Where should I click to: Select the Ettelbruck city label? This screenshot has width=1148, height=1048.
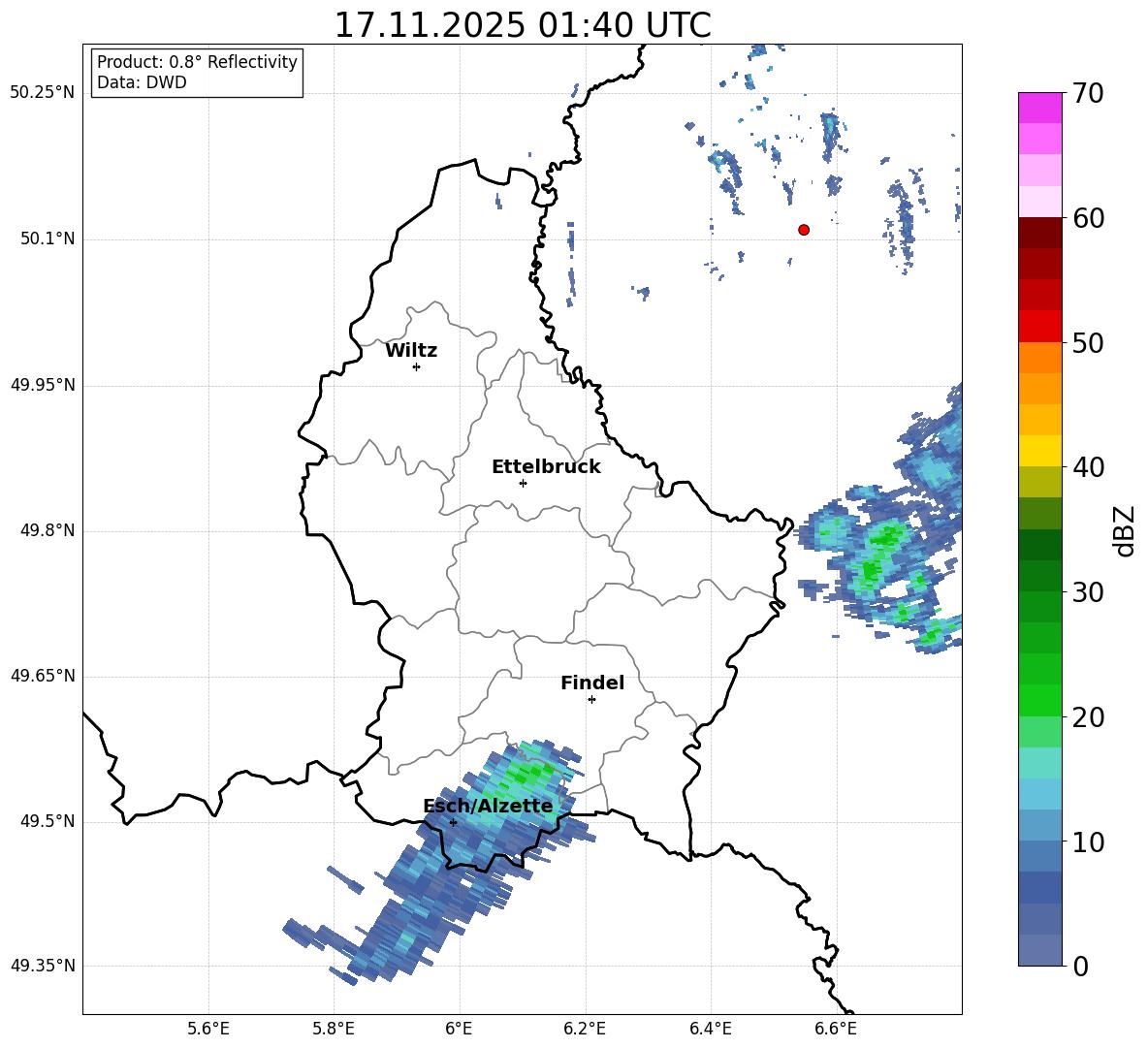(x=546, y=467)
